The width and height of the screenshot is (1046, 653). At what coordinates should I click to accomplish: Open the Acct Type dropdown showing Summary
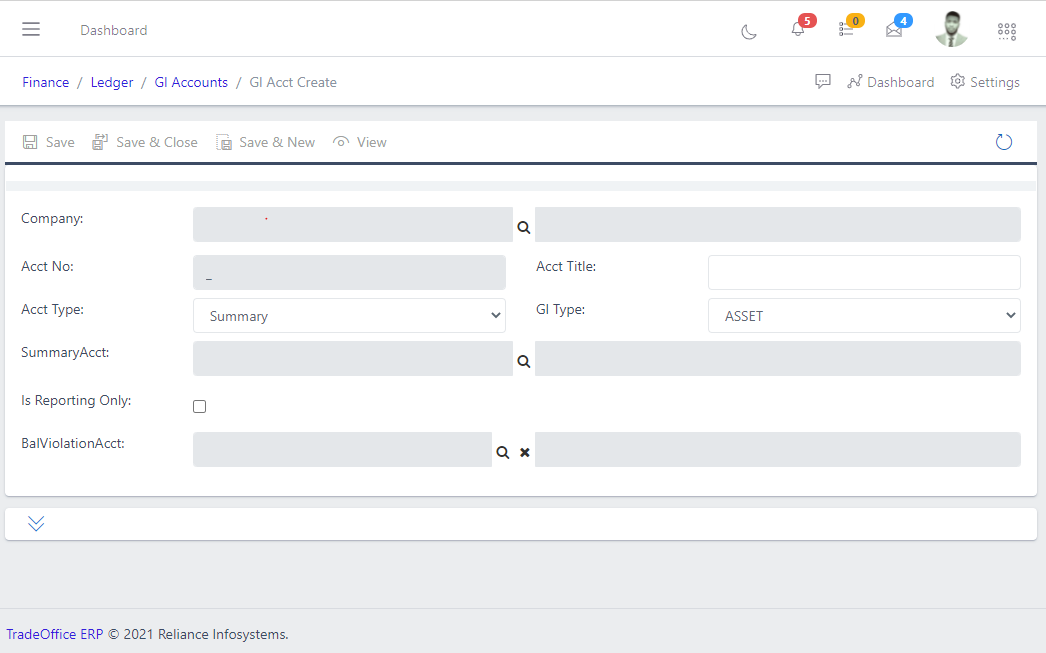[349, 315]
